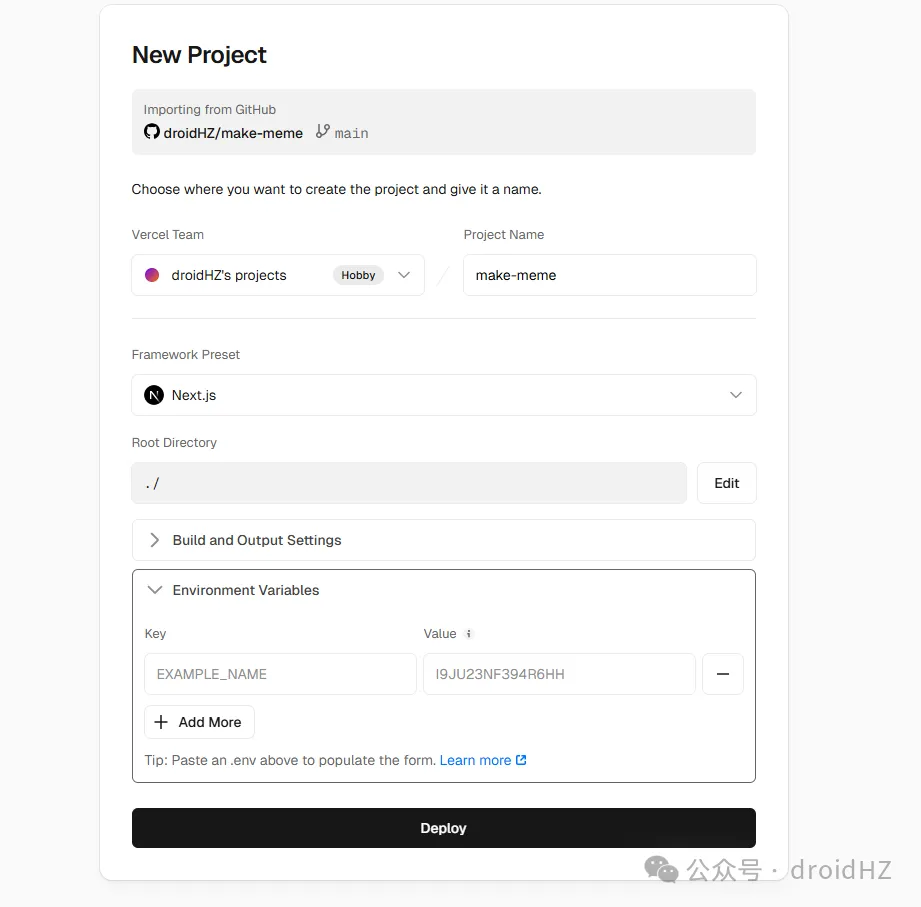Click the Add More button label
Viewport: 921px width, 907px height.
[x=210, y=722]
